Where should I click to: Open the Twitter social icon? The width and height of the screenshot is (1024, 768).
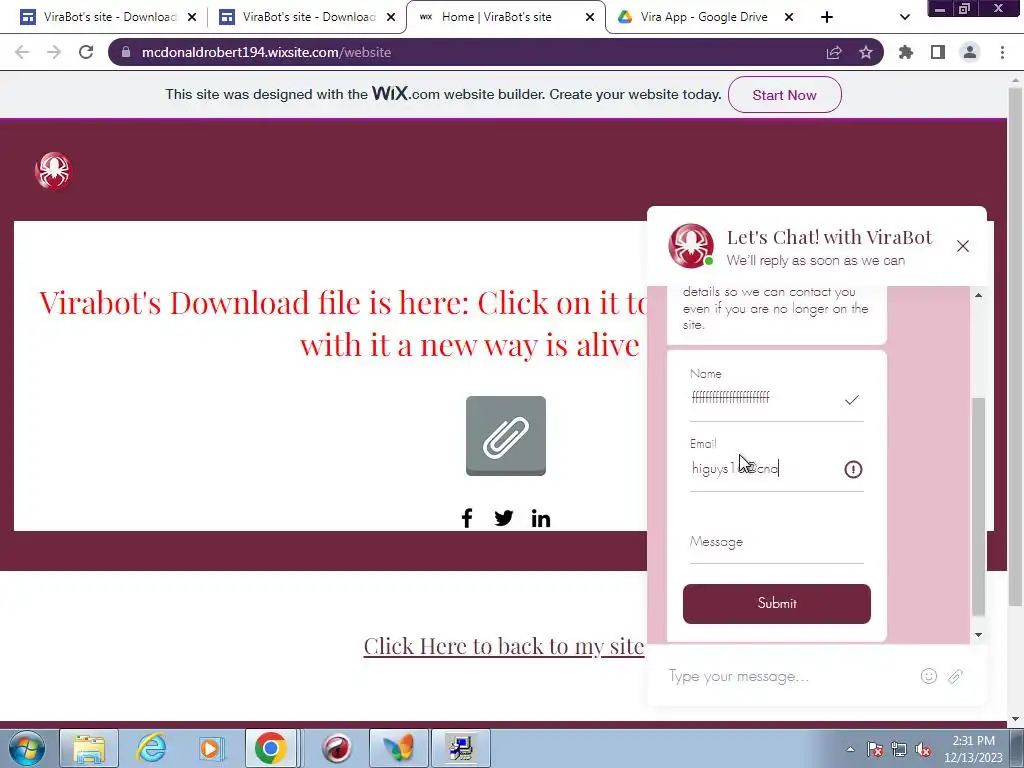pyautogui.click(x=504, y=519)
